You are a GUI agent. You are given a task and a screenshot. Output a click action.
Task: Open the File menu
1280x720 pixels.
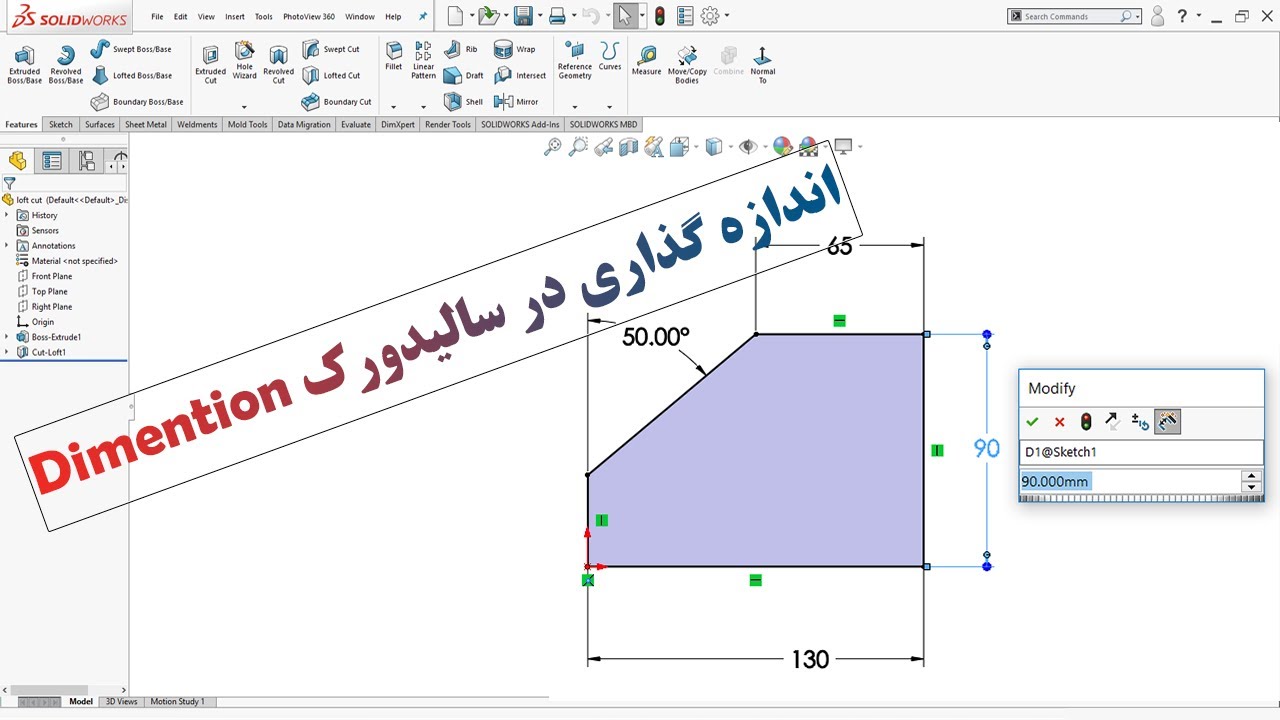click(157, 17)
